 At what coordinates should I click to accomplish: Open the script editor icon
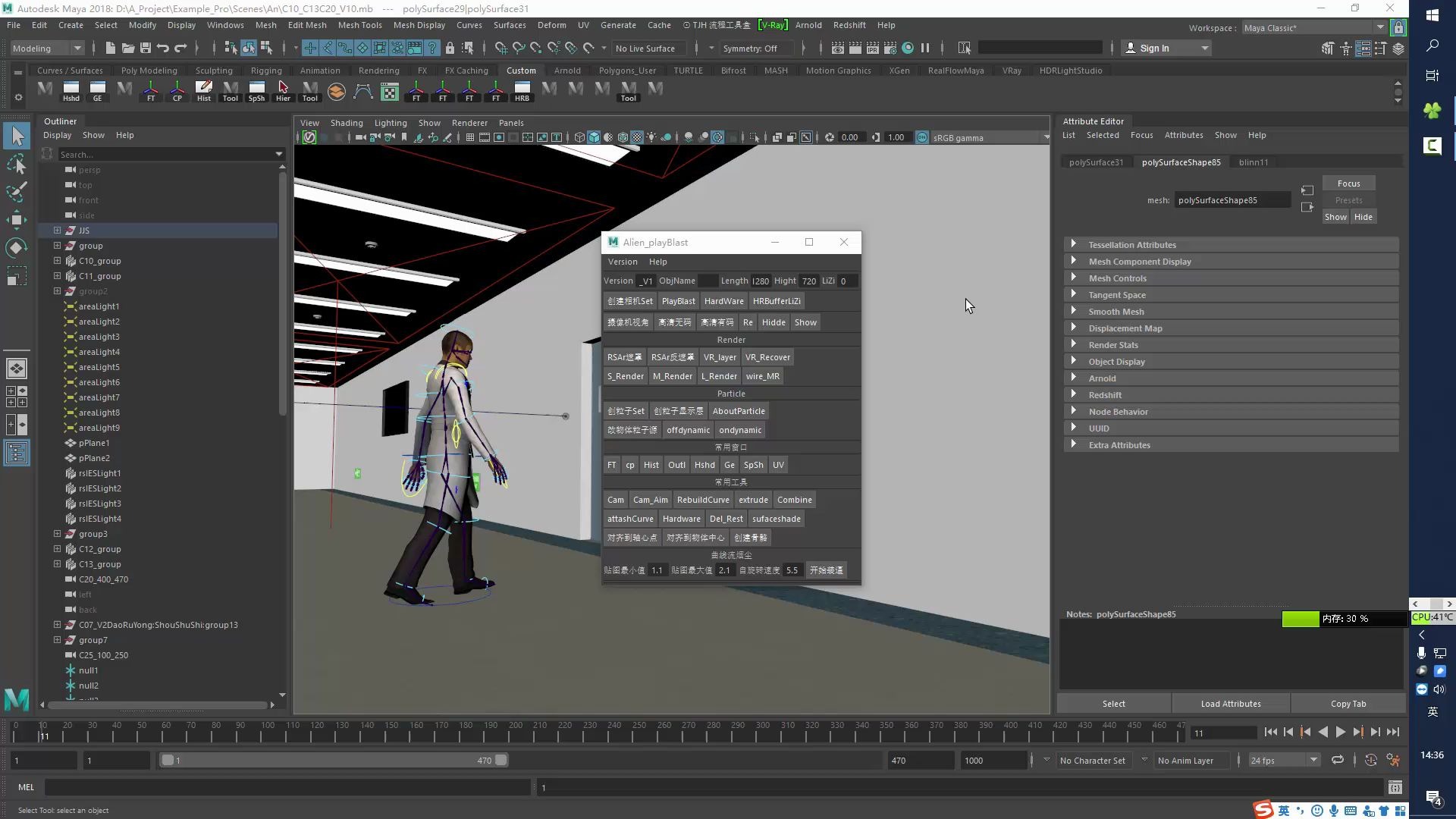(1395, 787)
